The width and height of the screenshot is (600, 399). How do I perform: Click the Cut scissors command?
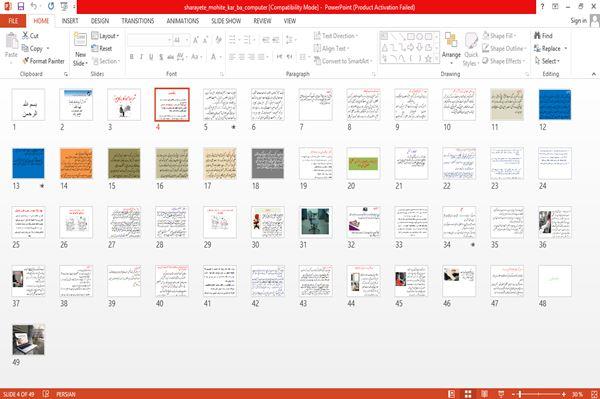pyautogui.click(x=30, y=36)
